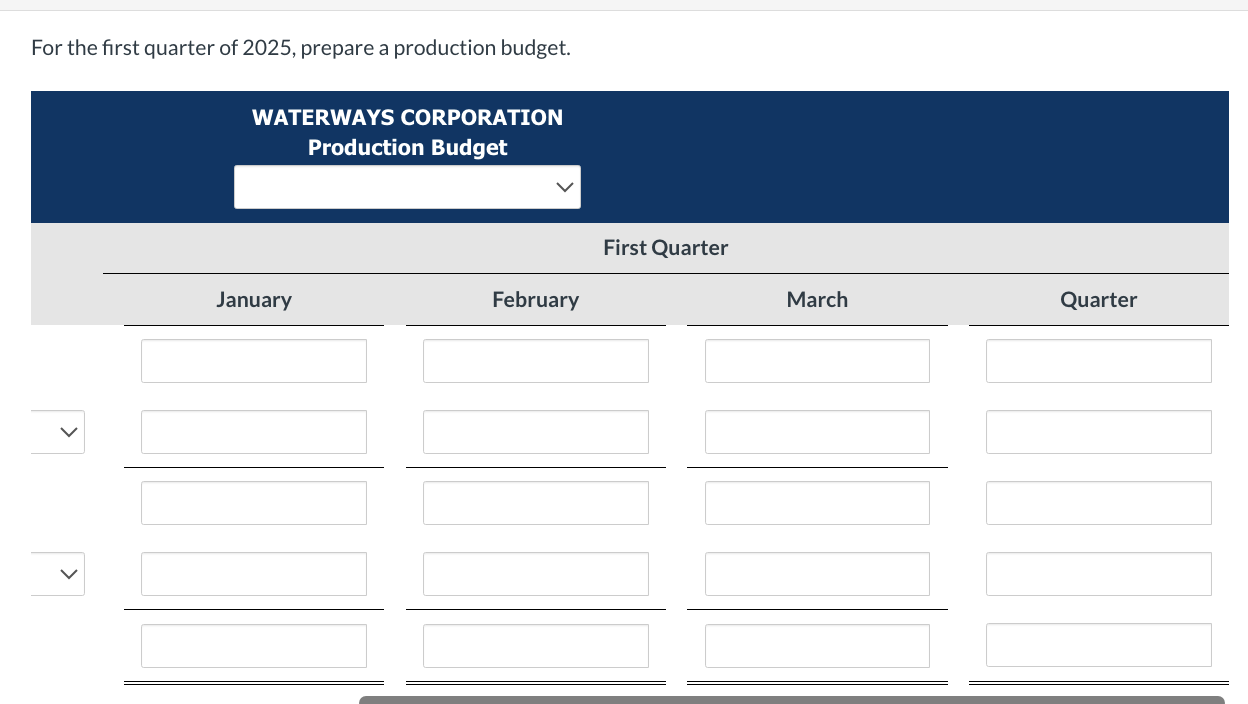Click the January input in the second row
Screen dimensions: 1248x704
pos(253,432)
